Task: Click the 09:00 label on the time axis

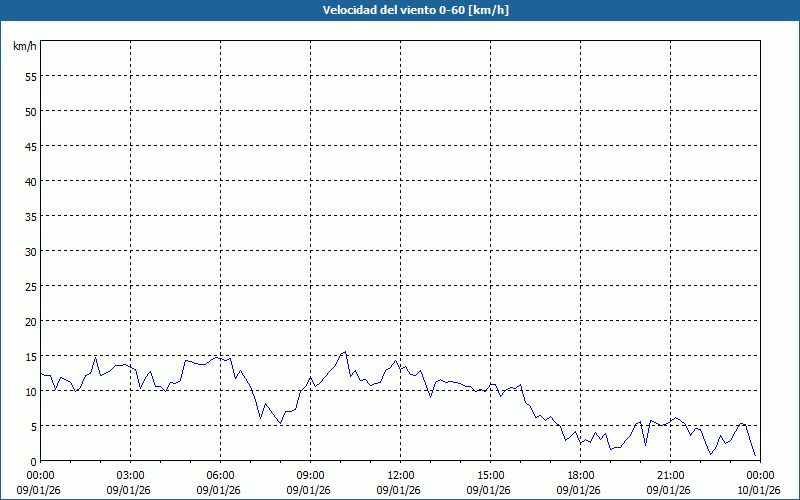Action: 310,475
